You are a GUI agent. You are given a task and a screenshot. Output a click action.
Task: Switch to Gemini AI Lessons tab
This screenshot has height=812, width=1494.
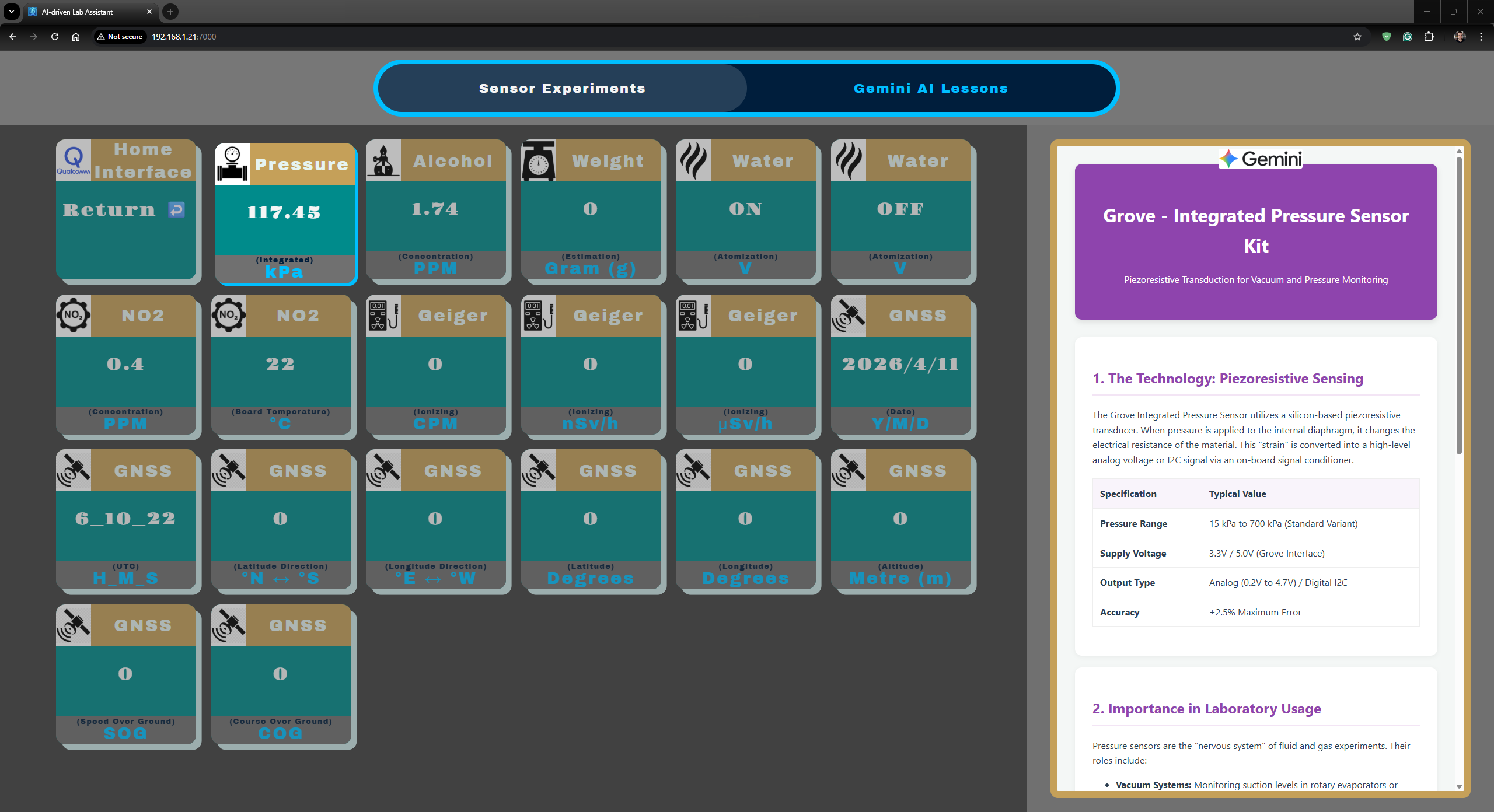tap(931, 88)
